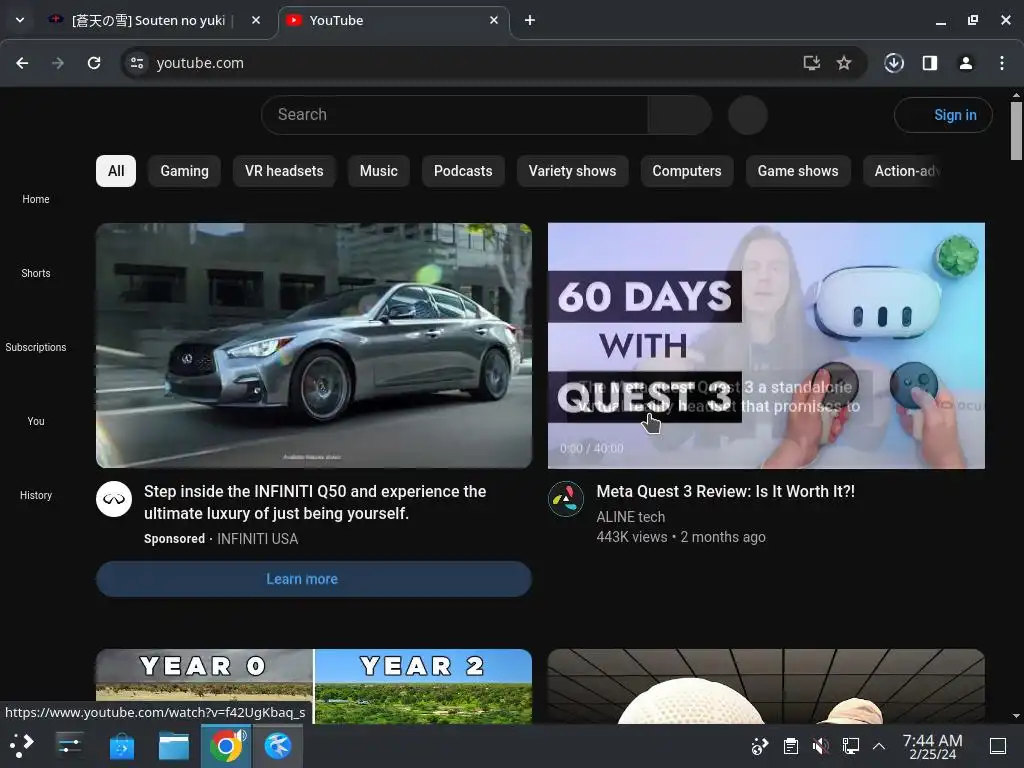Click the INFINITI channel avatar
Viewport: 1024px width, 768px height.
(114, 499)
